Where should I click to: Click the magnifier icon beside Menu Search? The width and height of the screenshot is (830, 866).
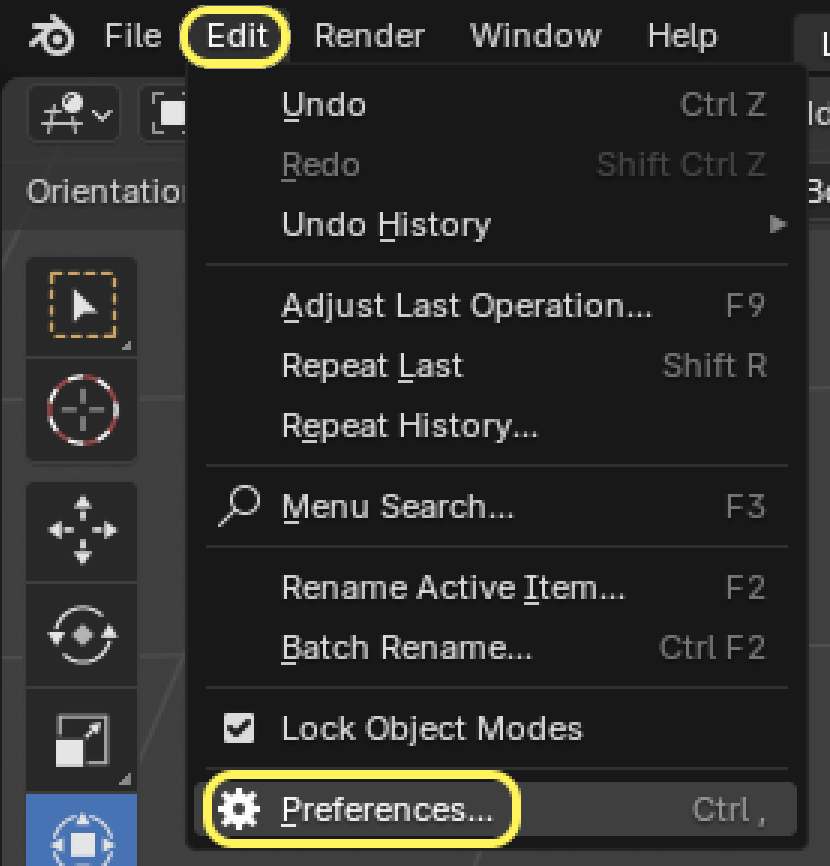[x=239, y=506]
